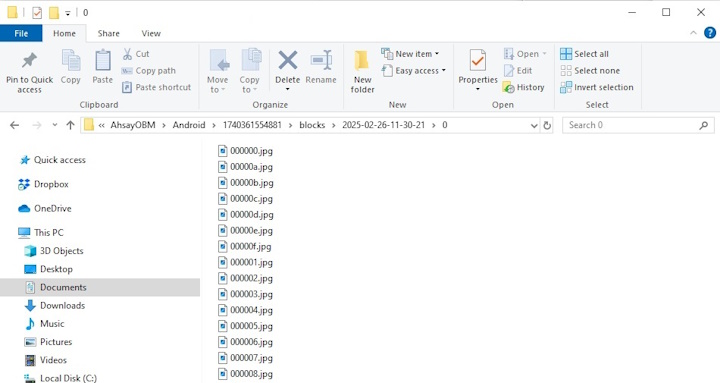Create a New folder from the ribbon
The image size is (720, 383).
point(362,72)
